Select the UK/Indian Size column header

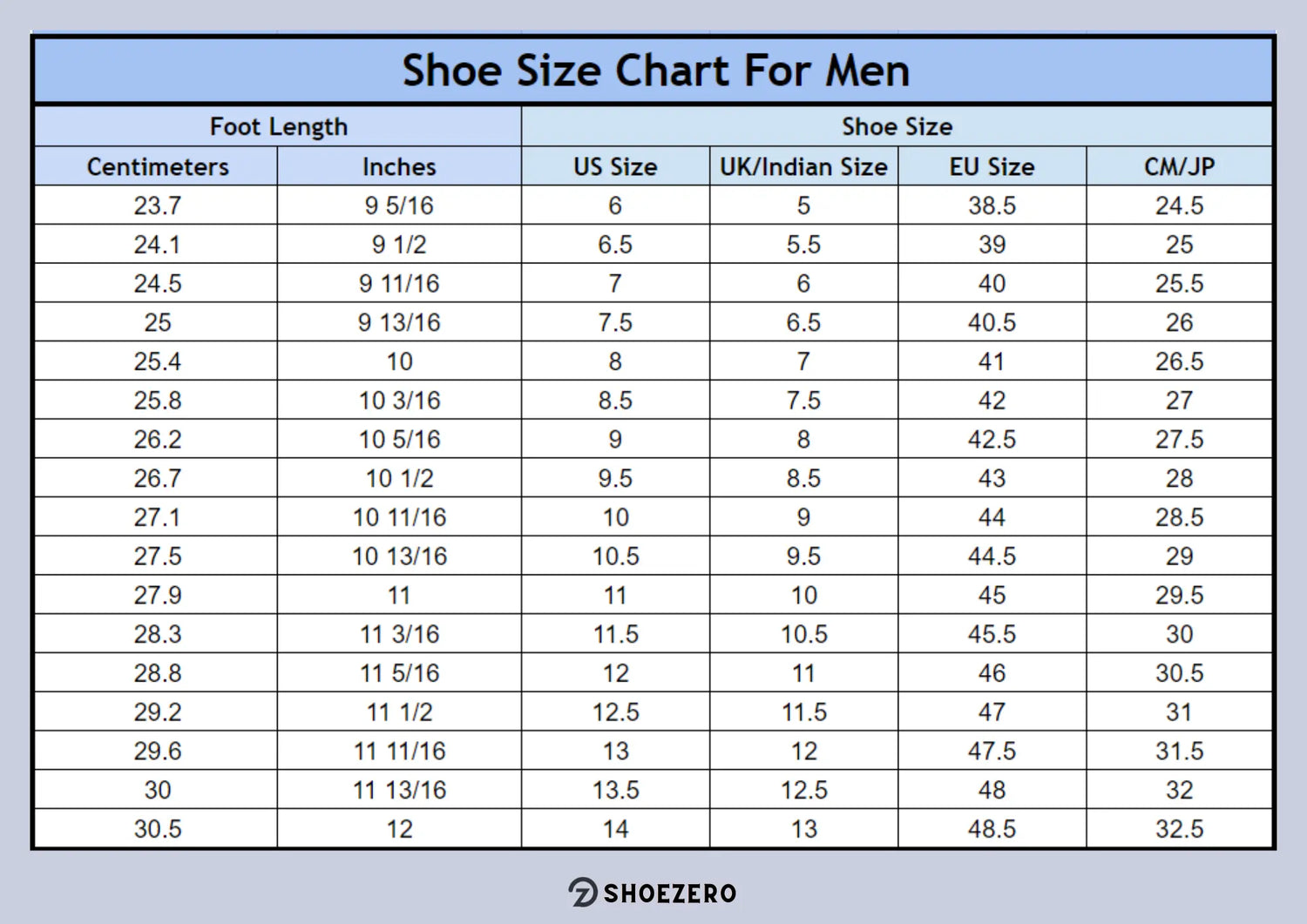coord(803,166)
